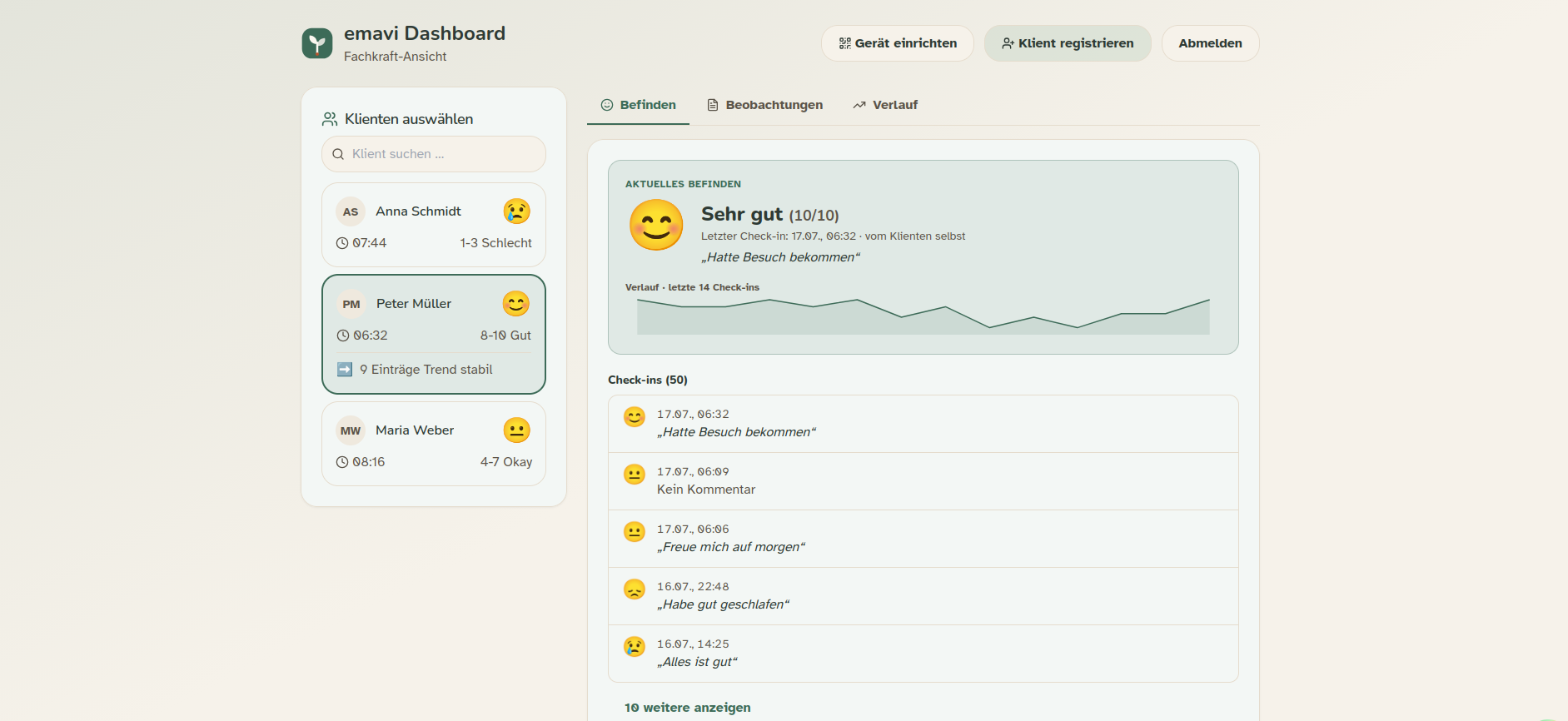Click the blue arrow trend icon
The width and height of the screenshot is (1568, 721).
(x=345, y=369)
